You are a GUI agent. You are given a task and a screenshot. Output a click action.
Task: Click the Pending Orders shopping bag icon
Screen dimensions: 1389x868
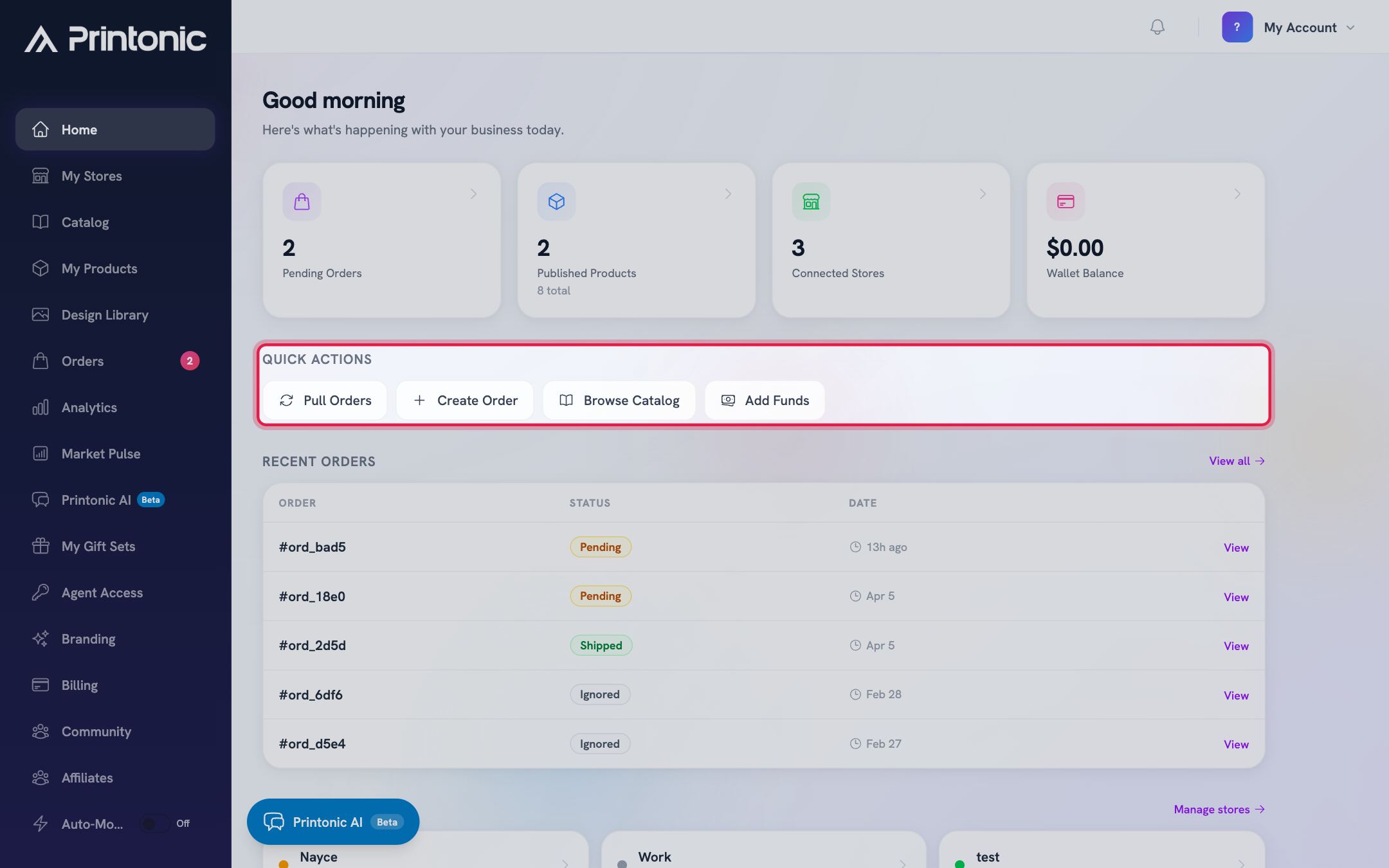pyautogui.click(x=302, y=202)
